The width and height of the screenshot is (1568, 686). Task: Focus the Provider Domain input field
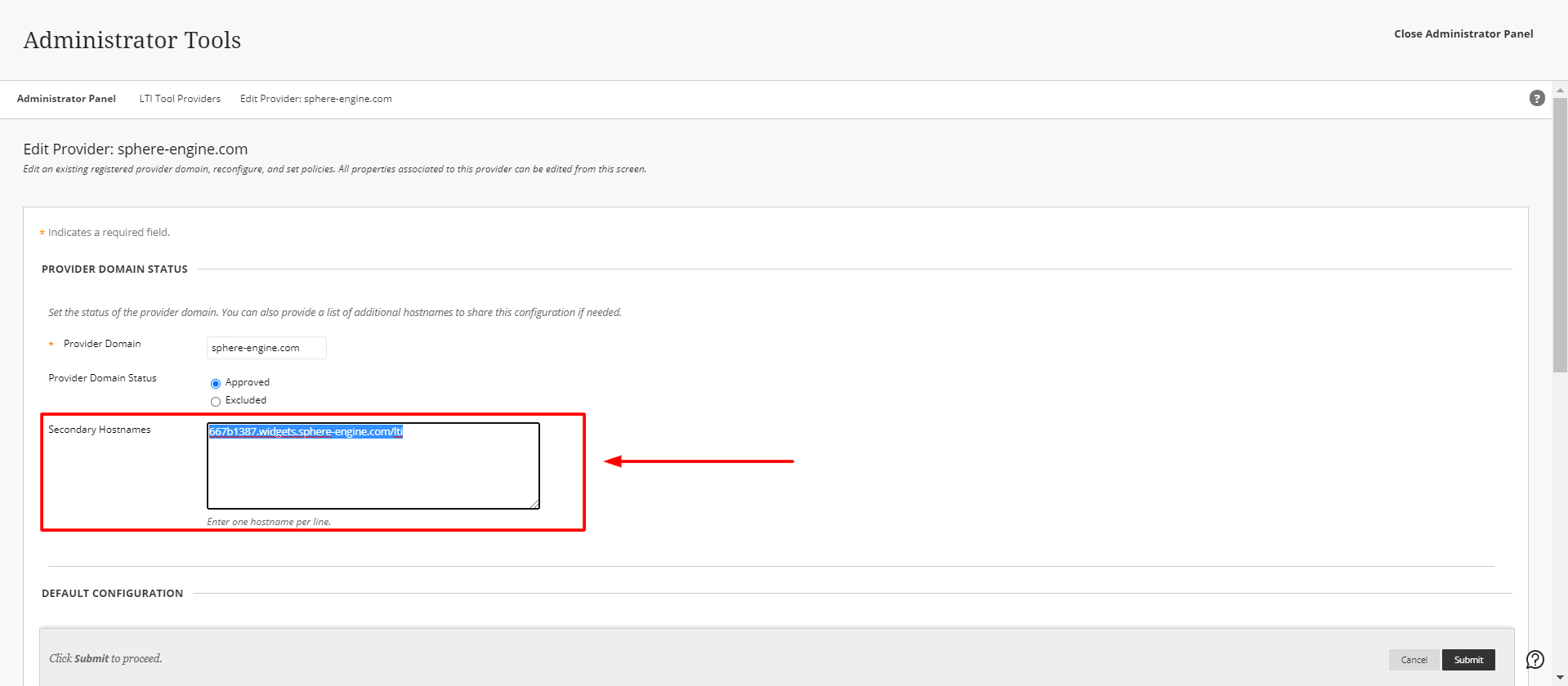click(266, 348)
